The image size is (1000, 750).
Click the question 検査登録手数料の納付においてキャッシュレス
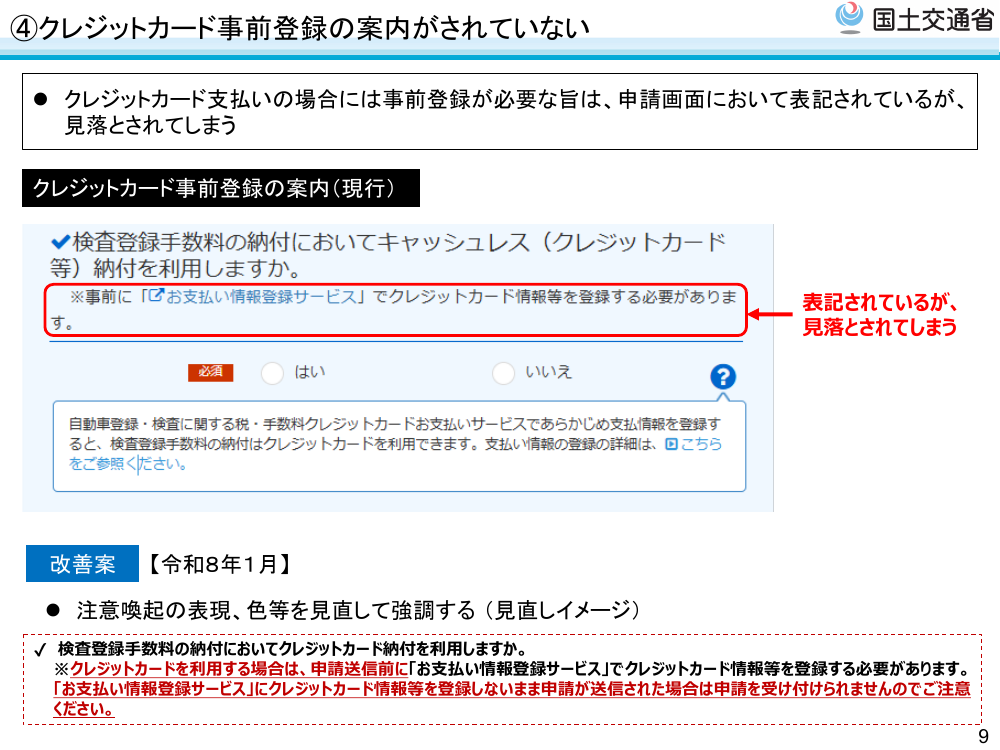(388, 255)
